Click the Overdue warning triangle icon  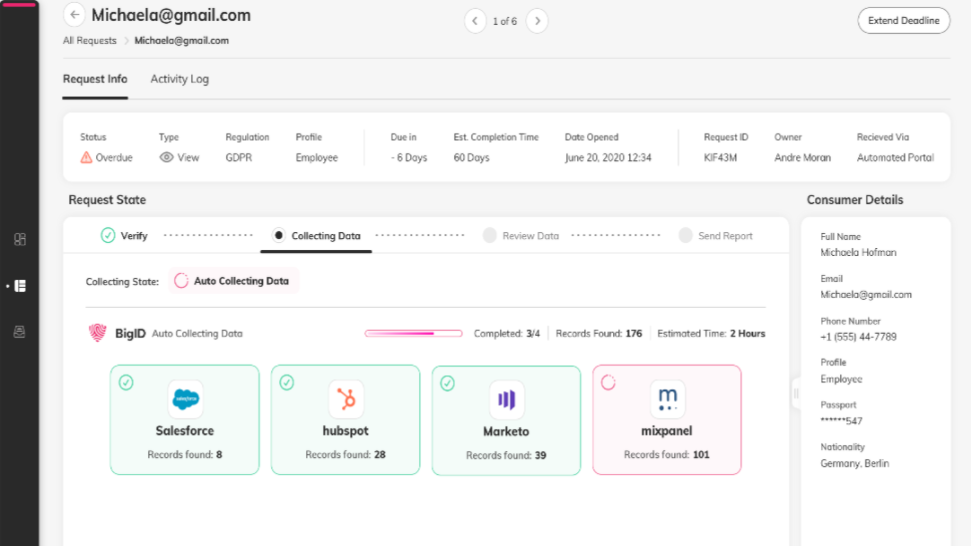pos(86,157)
